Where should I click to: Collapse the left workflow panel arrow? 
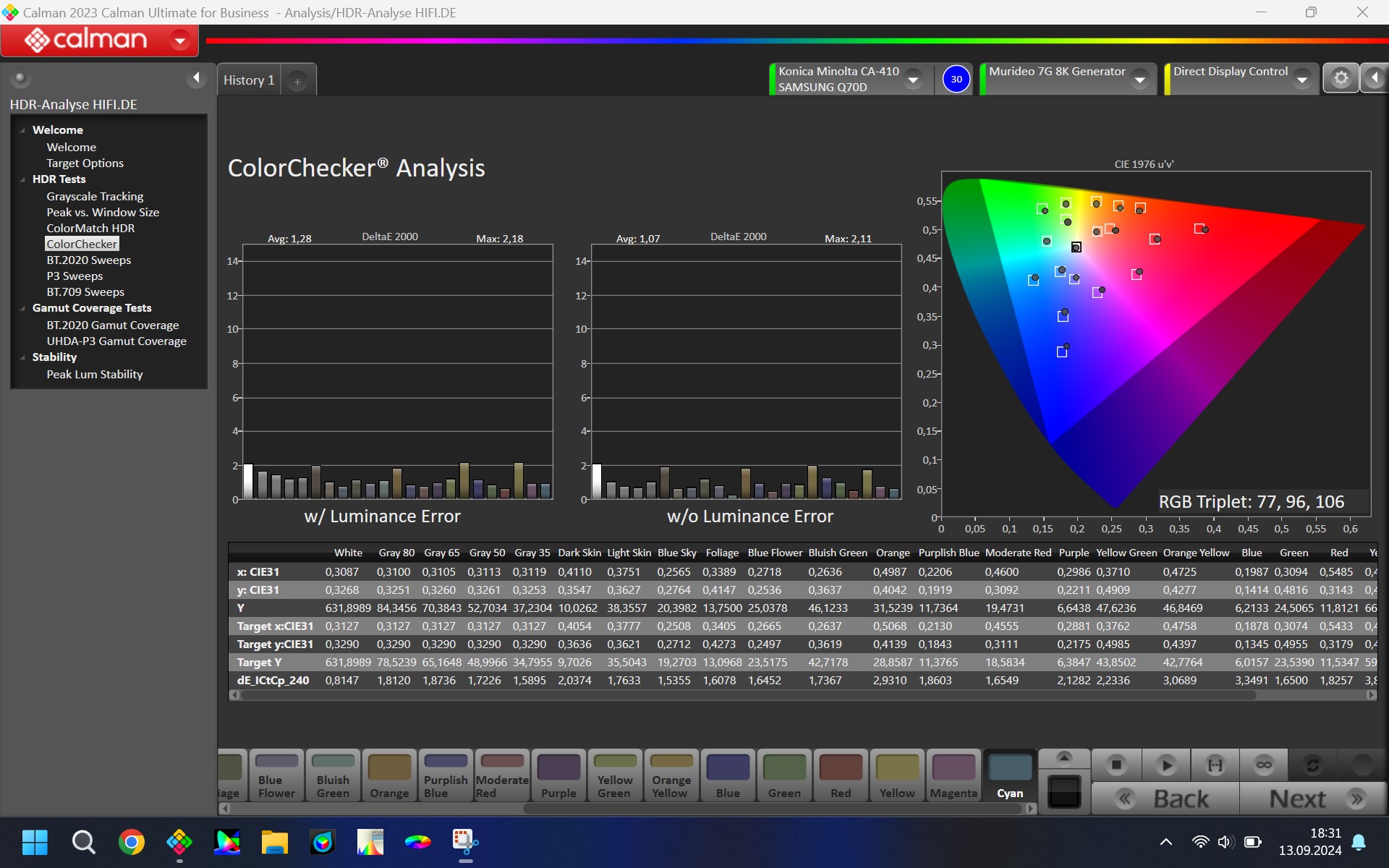coord(196,77)
